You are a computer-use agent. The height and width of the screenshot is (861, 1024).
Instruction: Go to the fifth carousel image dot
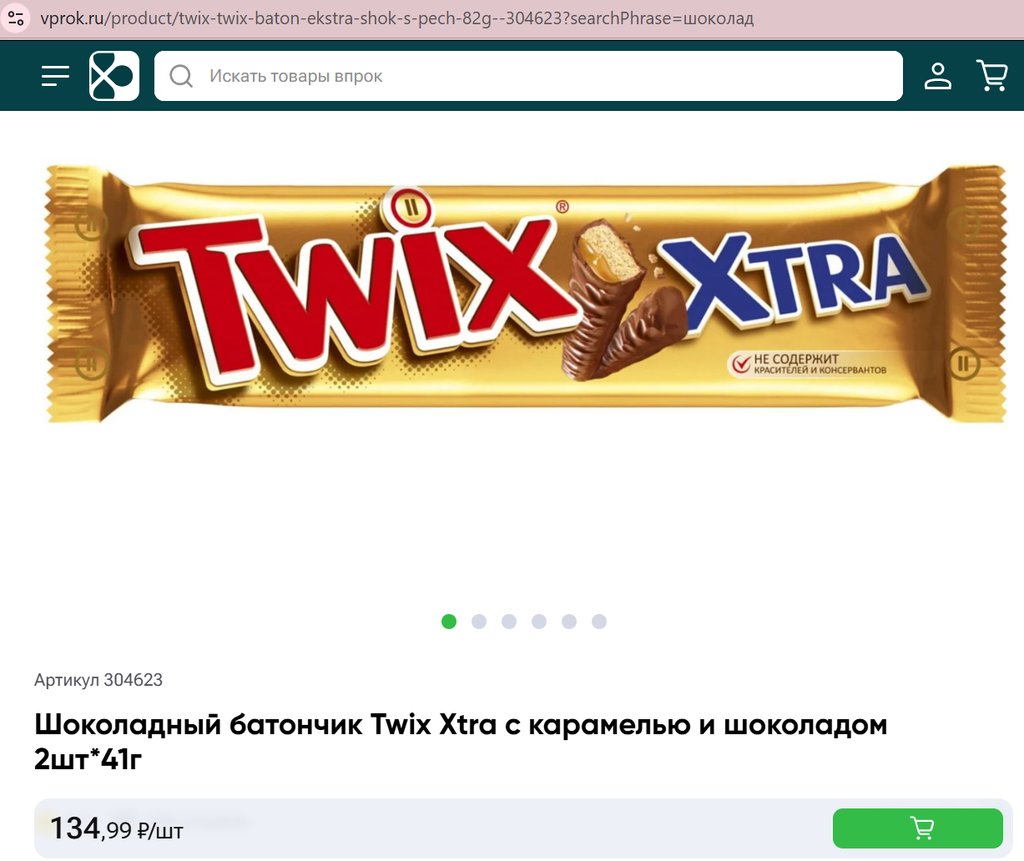[x=569, y=621]
